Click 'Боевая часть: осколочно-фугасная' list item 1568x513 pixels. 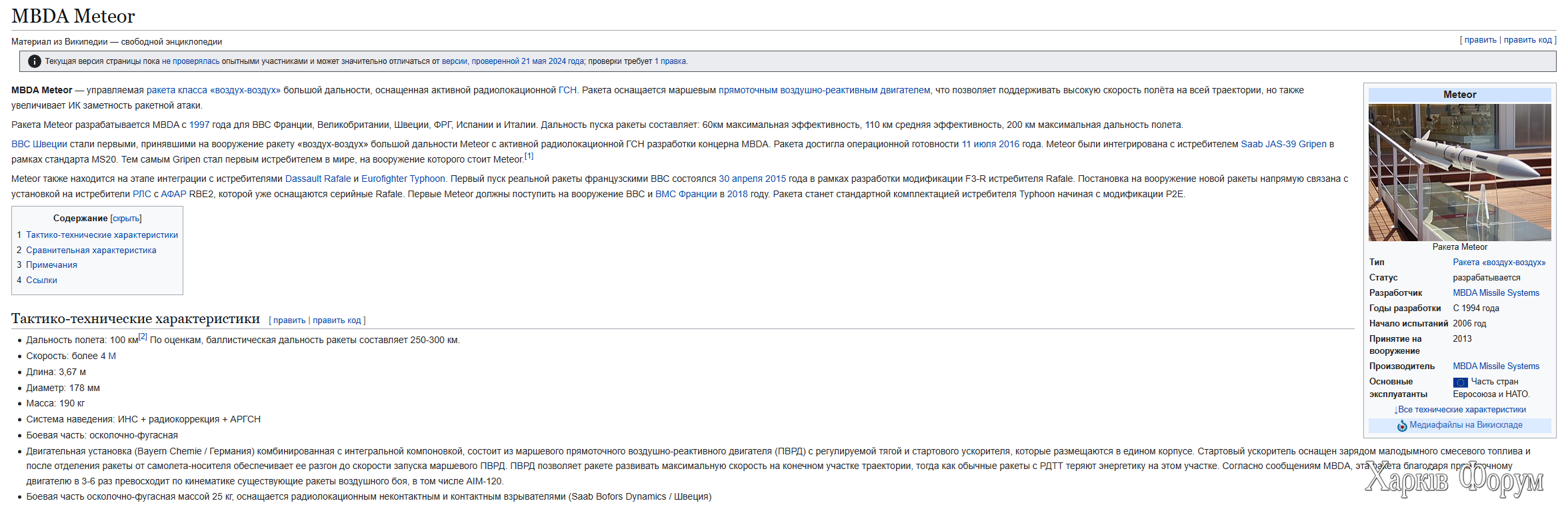(102, 435)
